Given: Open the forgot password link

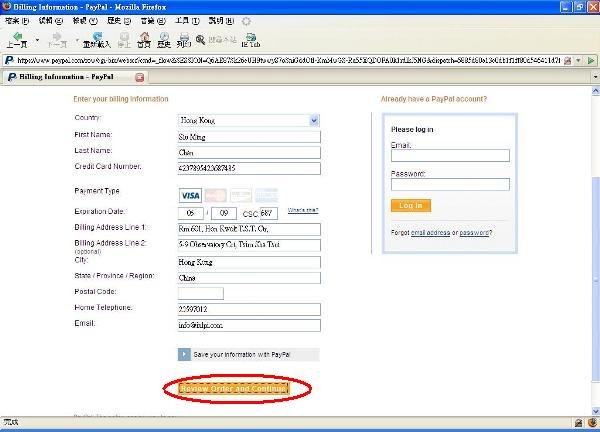Looking at the screenshot, I should (x=474, y=233).
